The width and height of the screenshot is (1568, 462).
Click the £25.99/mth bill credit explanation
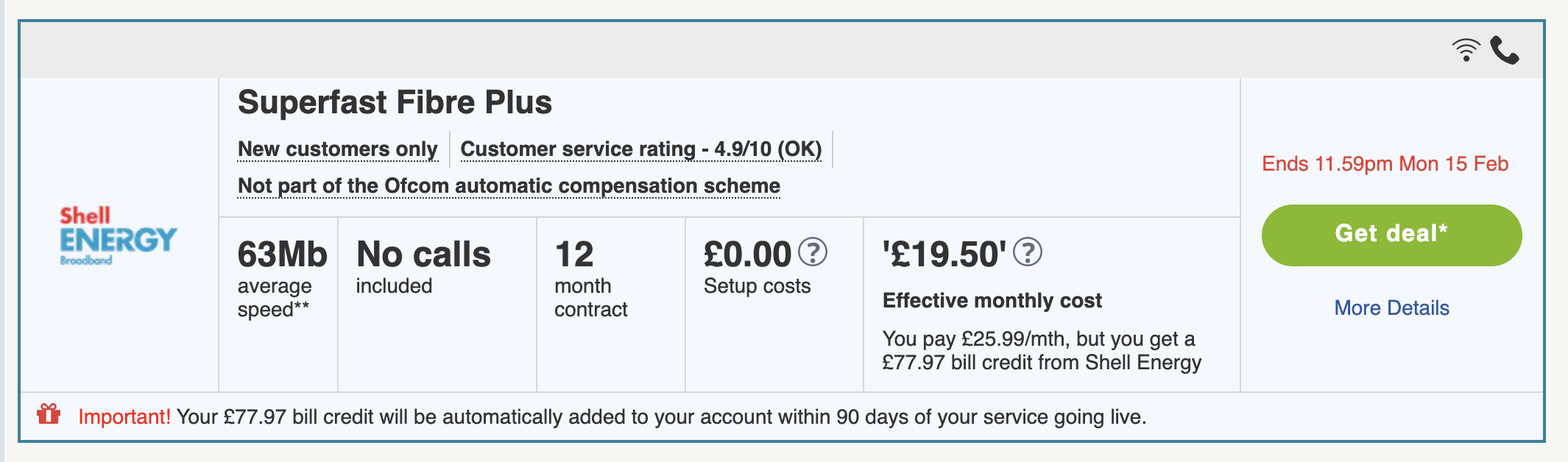[1042, 351]
